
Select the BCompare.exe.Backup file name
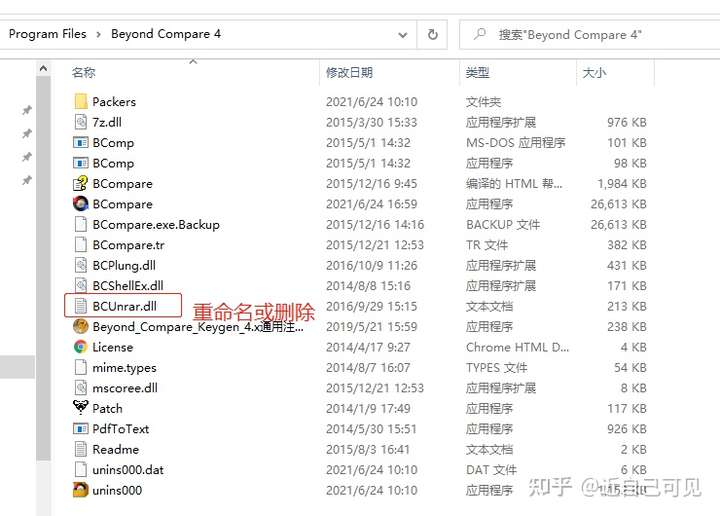pyautogui.click(x=156, y=224)
